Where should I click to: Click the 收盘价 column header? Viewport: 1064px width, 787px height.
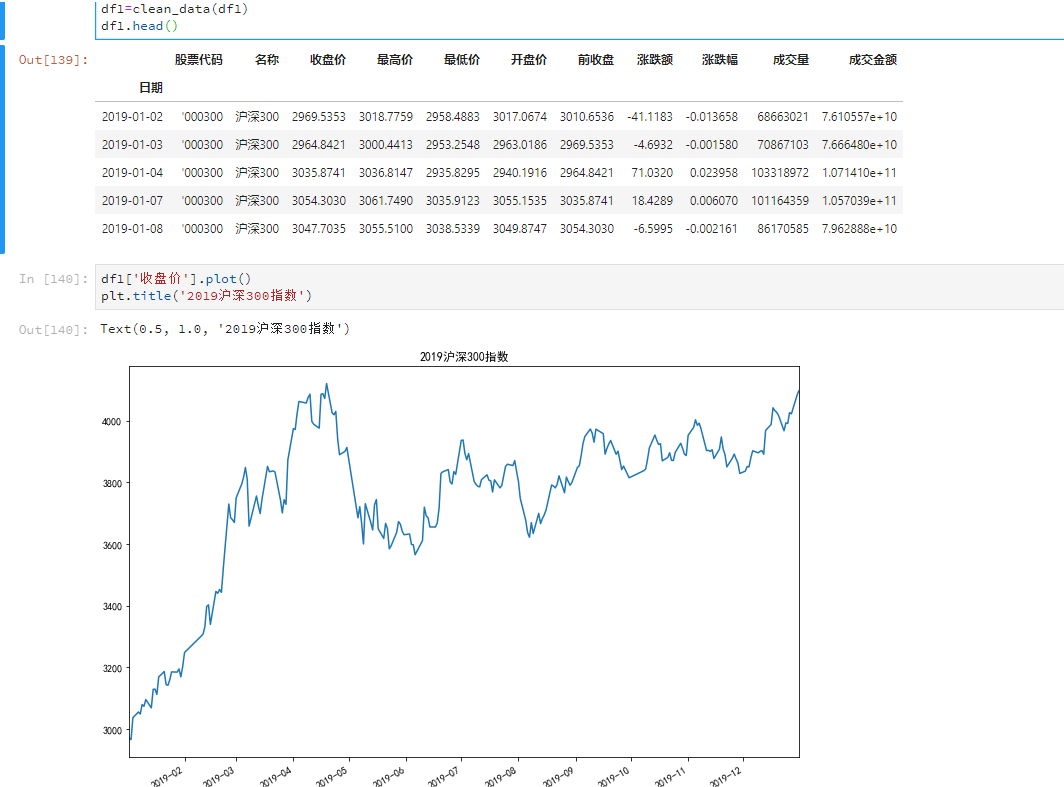(x=328, y=60)
